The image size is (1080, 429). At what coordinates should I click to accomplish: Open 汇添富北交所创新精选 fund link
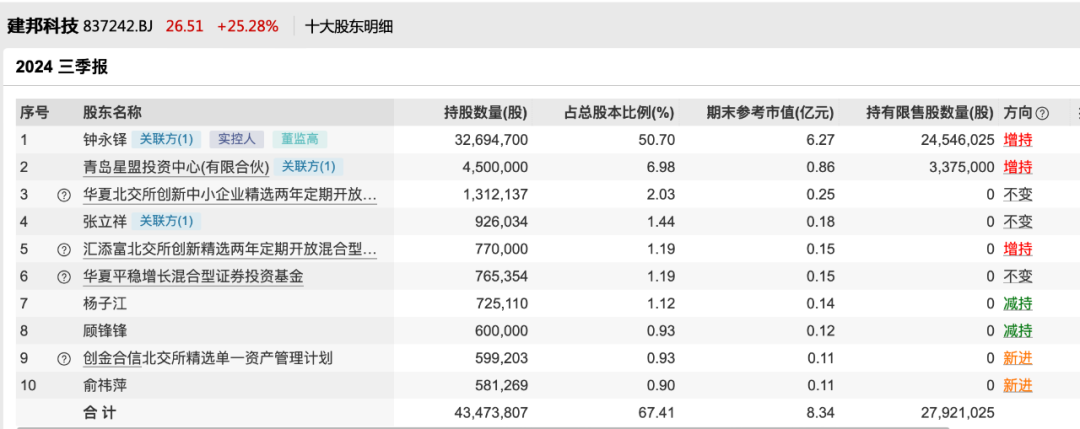(230, 249)
